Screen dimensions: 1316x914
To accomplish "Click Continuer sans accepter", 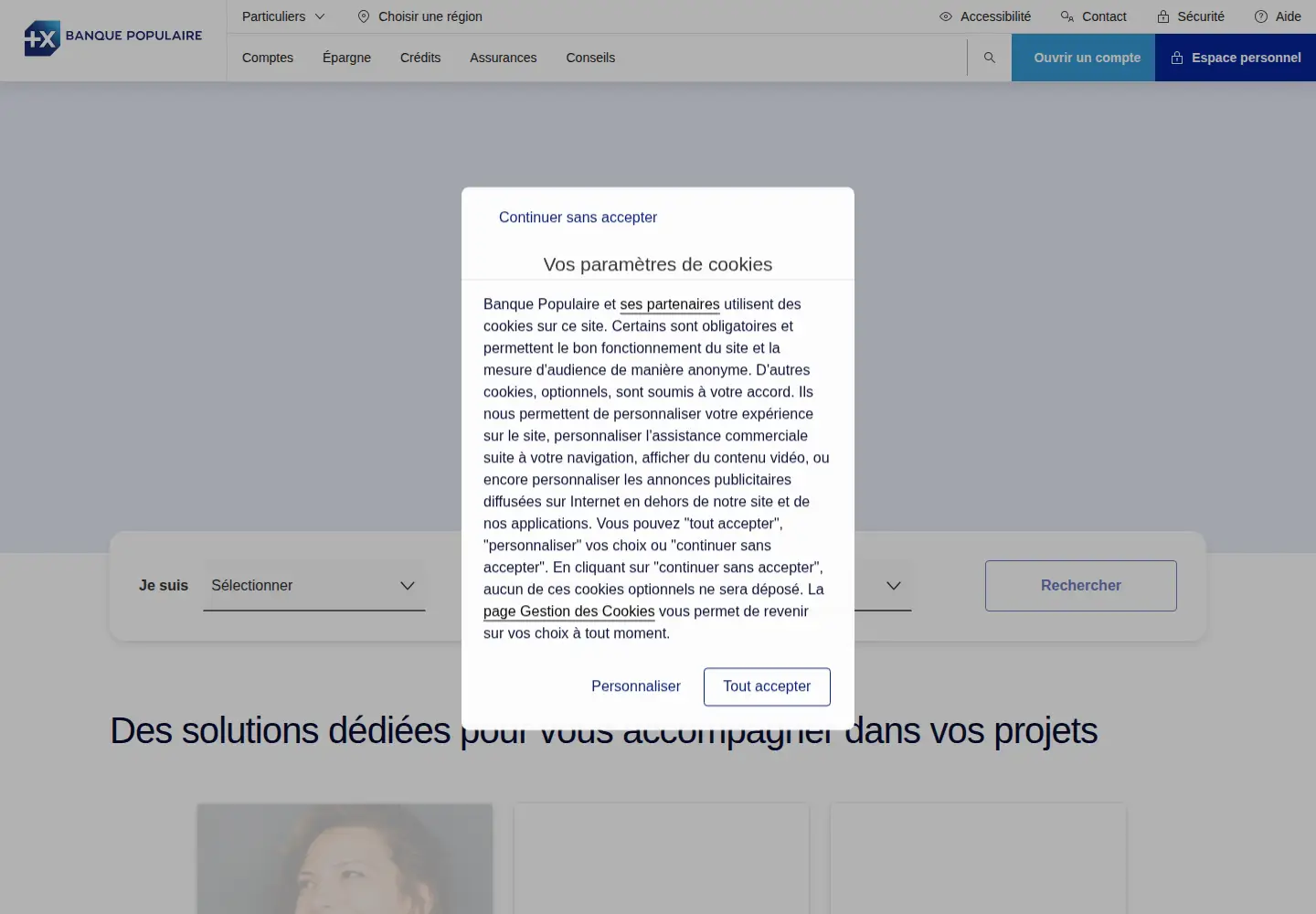I will [x=578, y=218].
